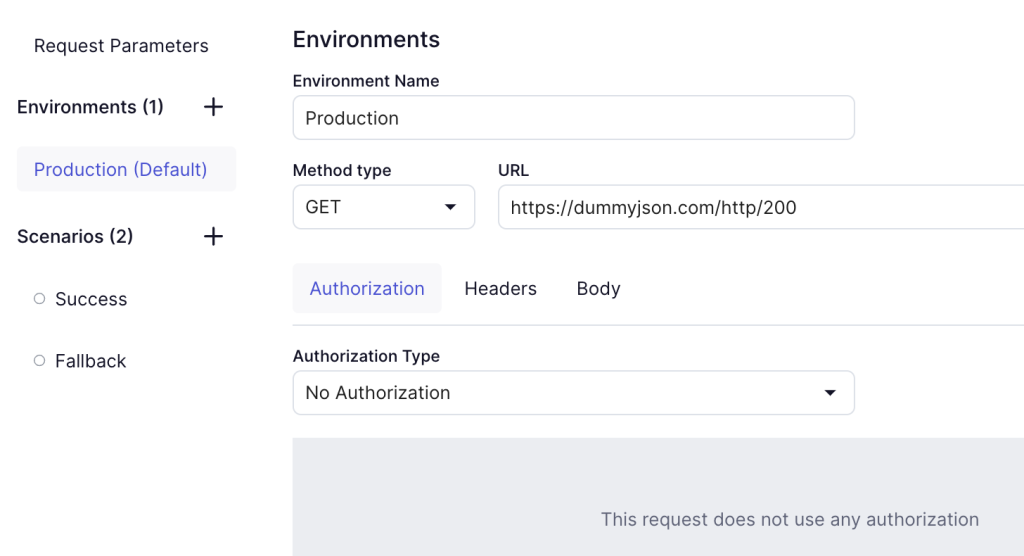
Task: Open the Authorization Type dropdown
Action: coord(573,393)
